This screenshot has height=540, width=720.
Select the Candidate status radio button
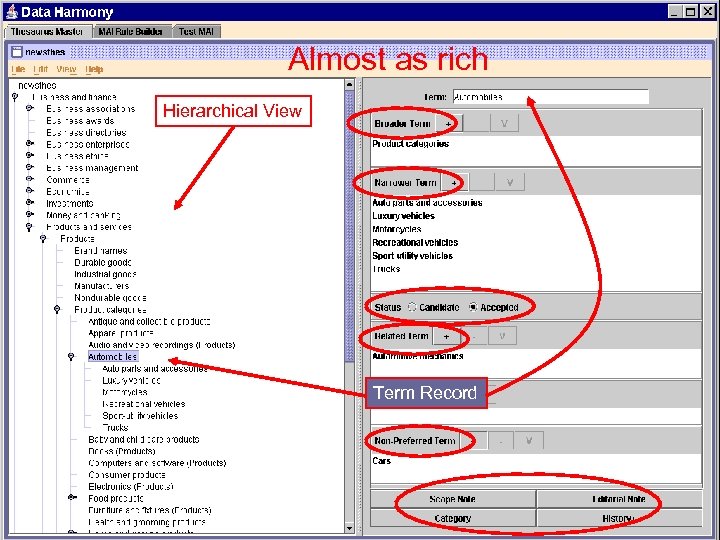point(412,307)
